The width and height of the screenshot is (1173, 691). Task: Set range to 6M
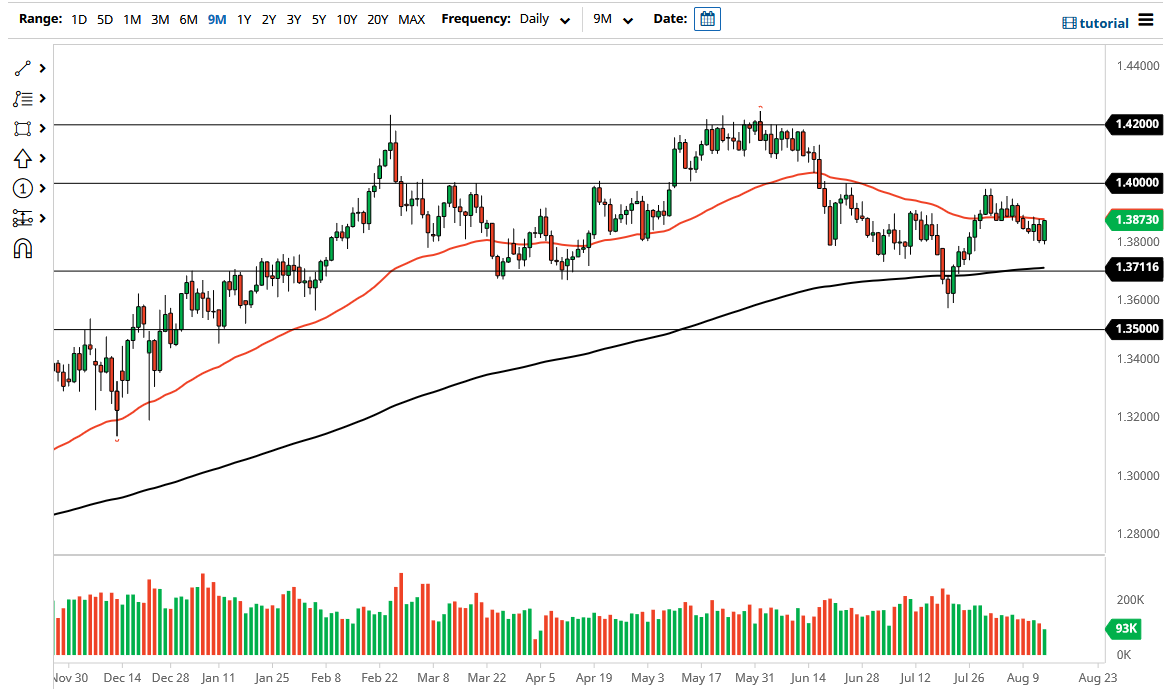coord(189,19)
